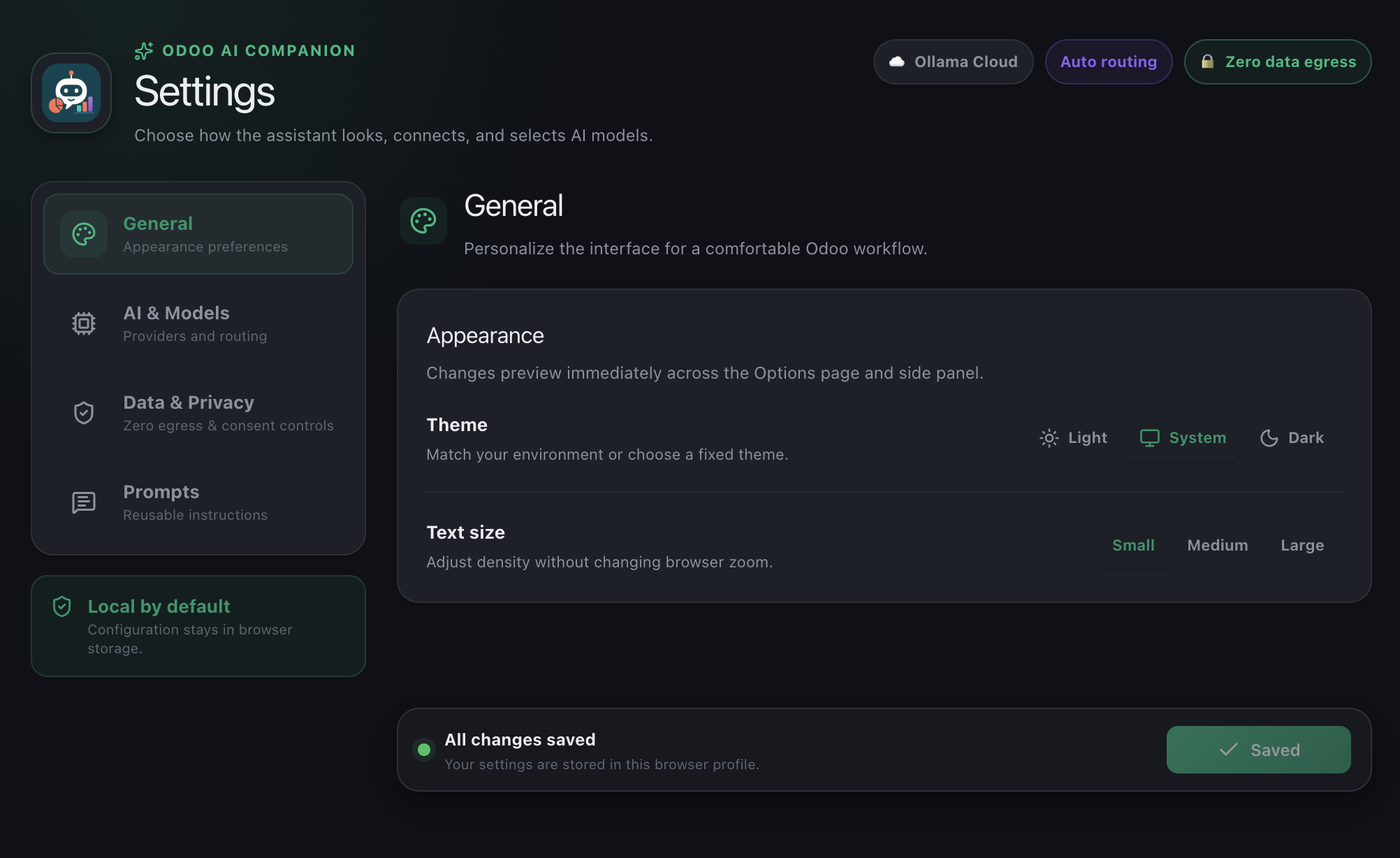
Task: Select the Dark theme option
Action: pyautogui.click(x=1292, y=438)
